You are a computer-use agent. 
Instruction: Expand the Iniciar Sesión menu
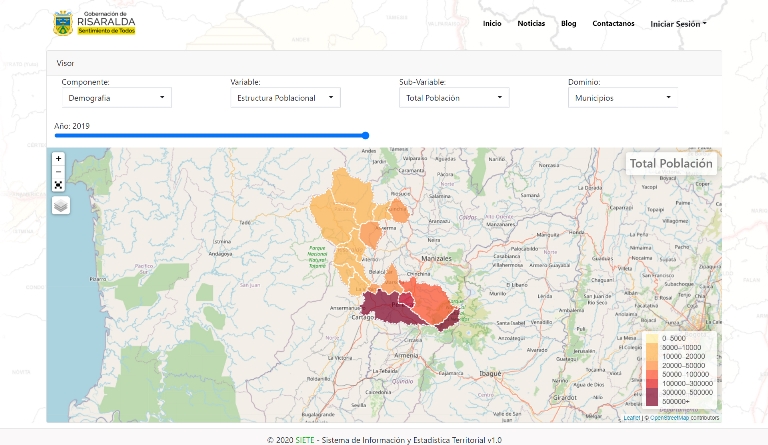point(678,23)
